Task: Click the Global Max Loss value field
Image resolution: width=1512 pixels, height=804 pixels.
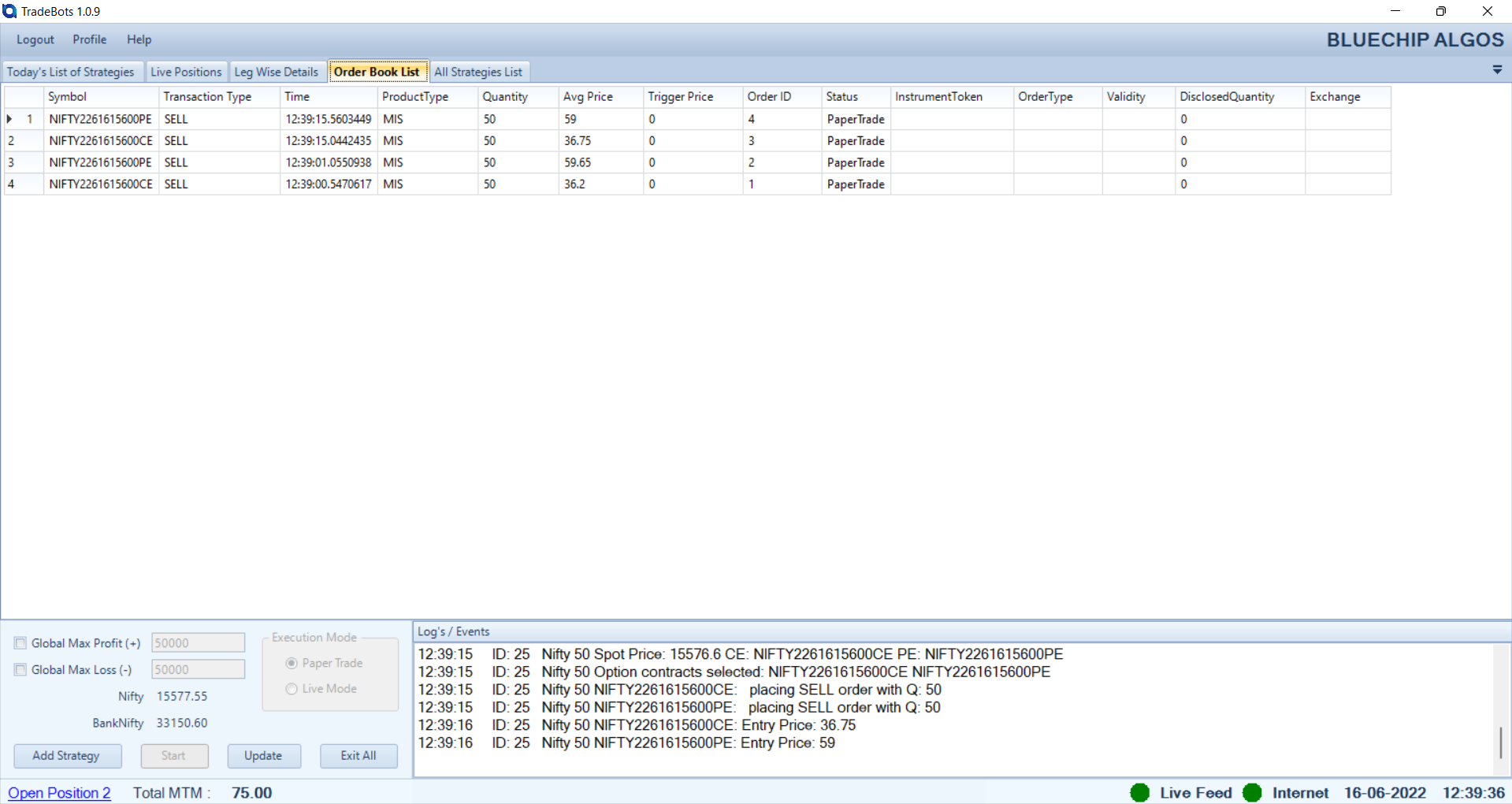Action: [x=198, y=670]
